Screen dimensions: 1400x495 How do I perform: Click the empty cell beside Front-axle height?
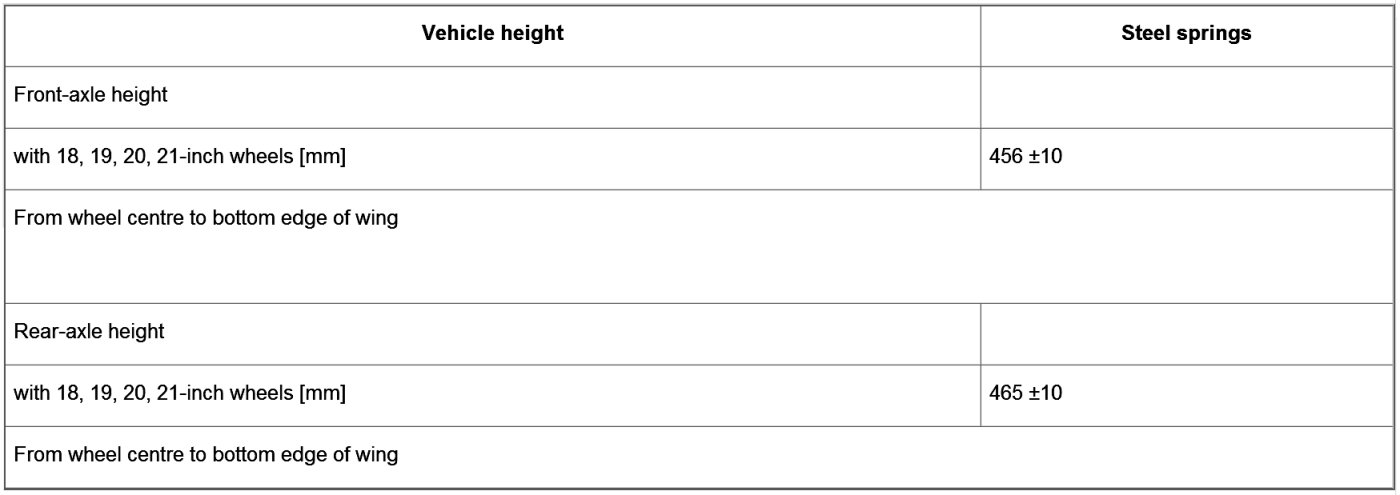click(x=1186, y=97)
